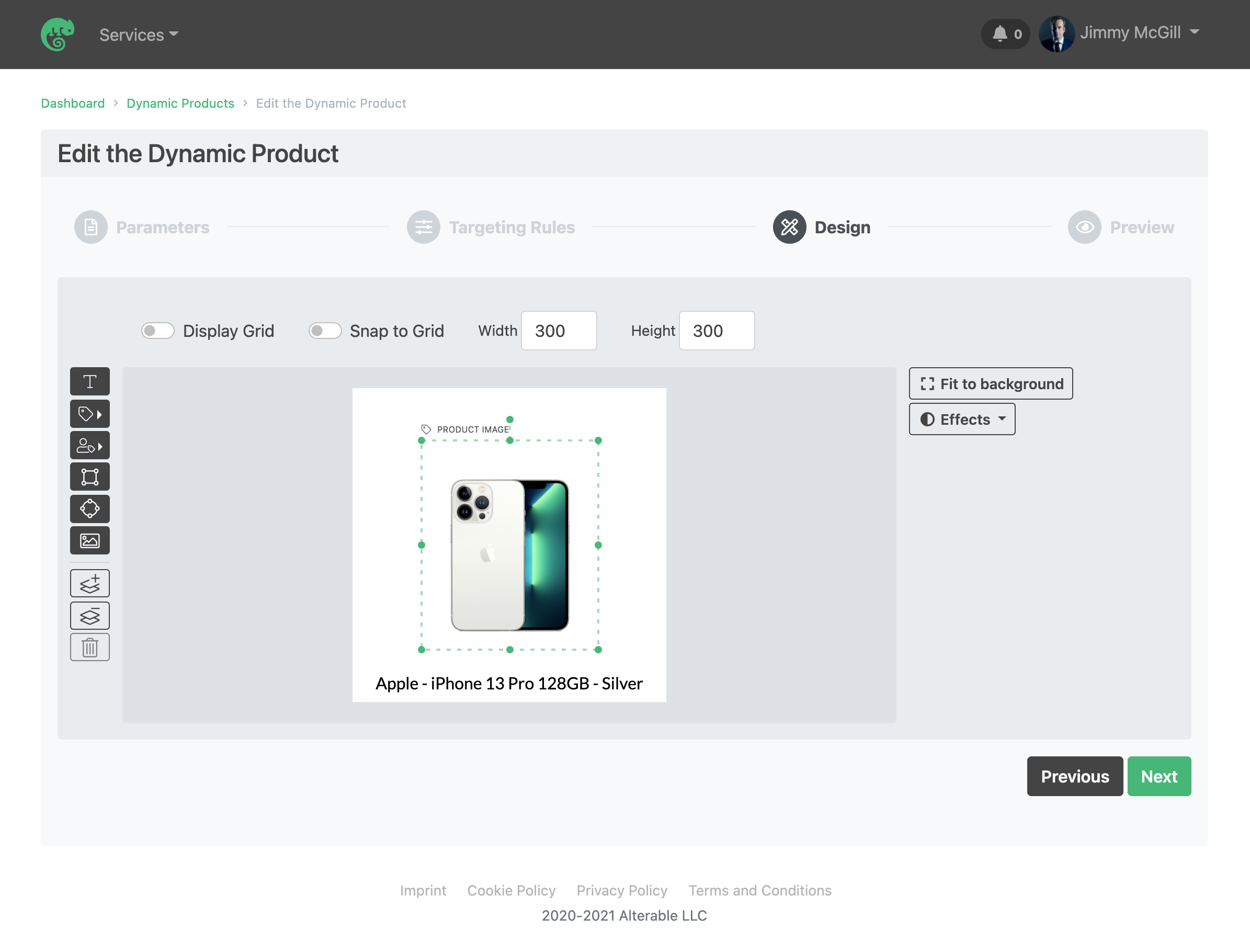Click Fit to background button

pos(991,383)
